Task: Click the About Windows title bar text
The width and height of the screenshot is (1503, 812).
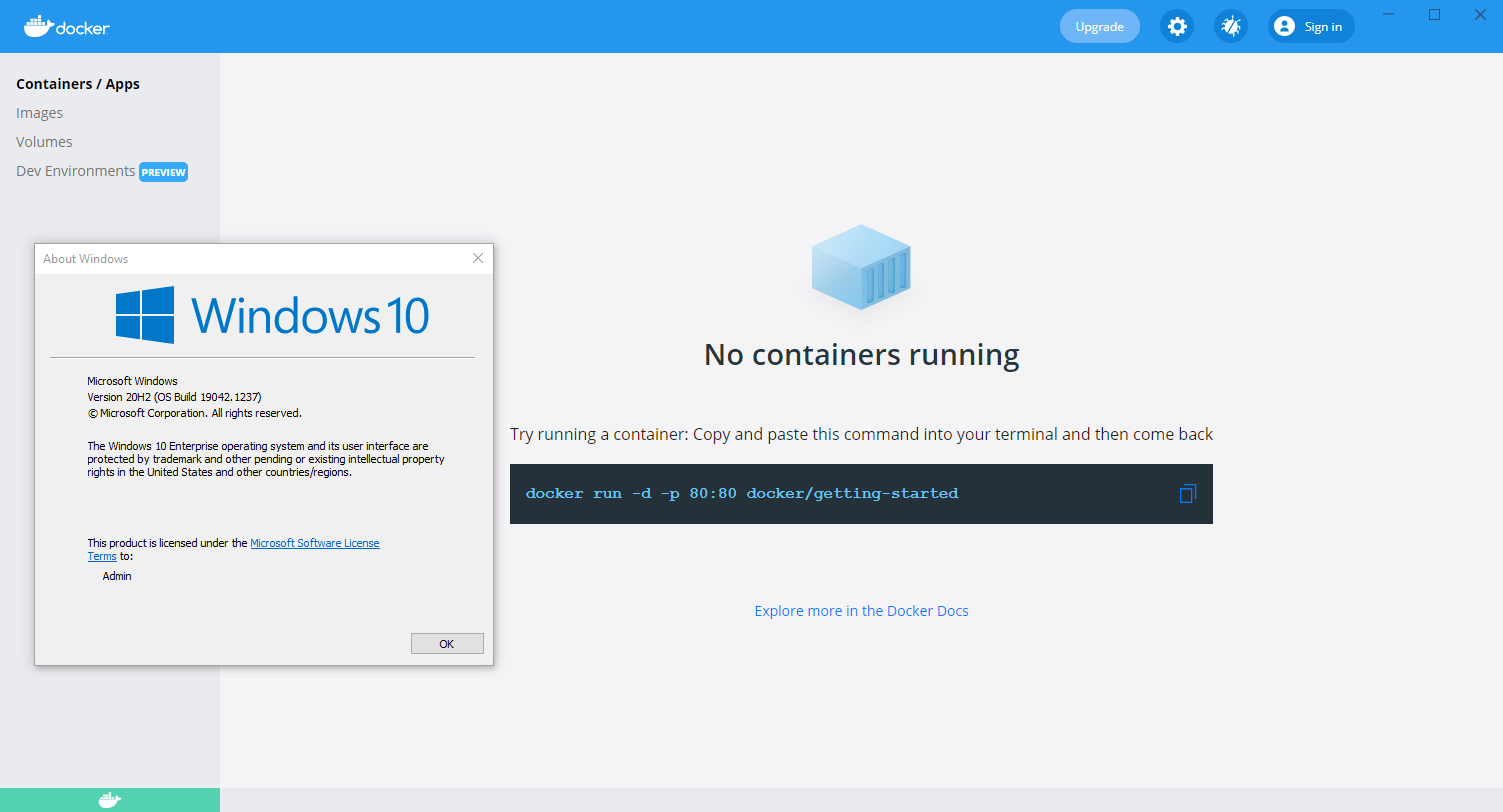Action: pos(86,259)
